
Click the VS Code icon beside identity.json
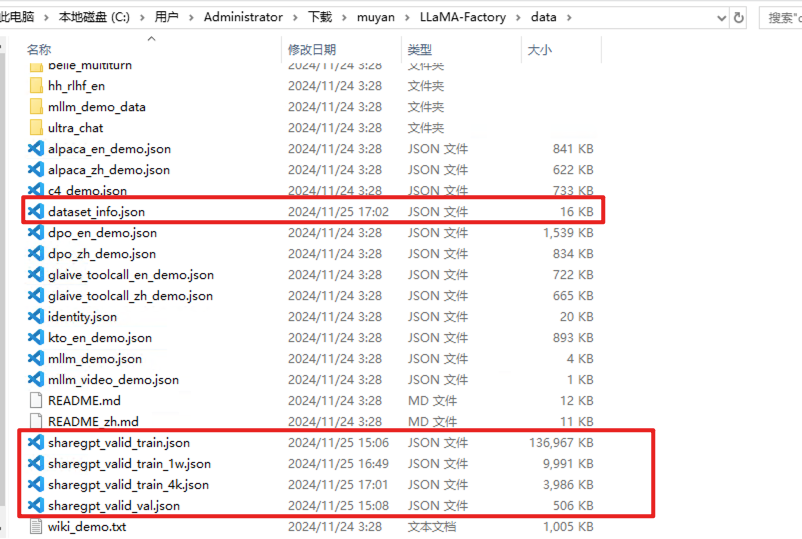tap(37, 317)
